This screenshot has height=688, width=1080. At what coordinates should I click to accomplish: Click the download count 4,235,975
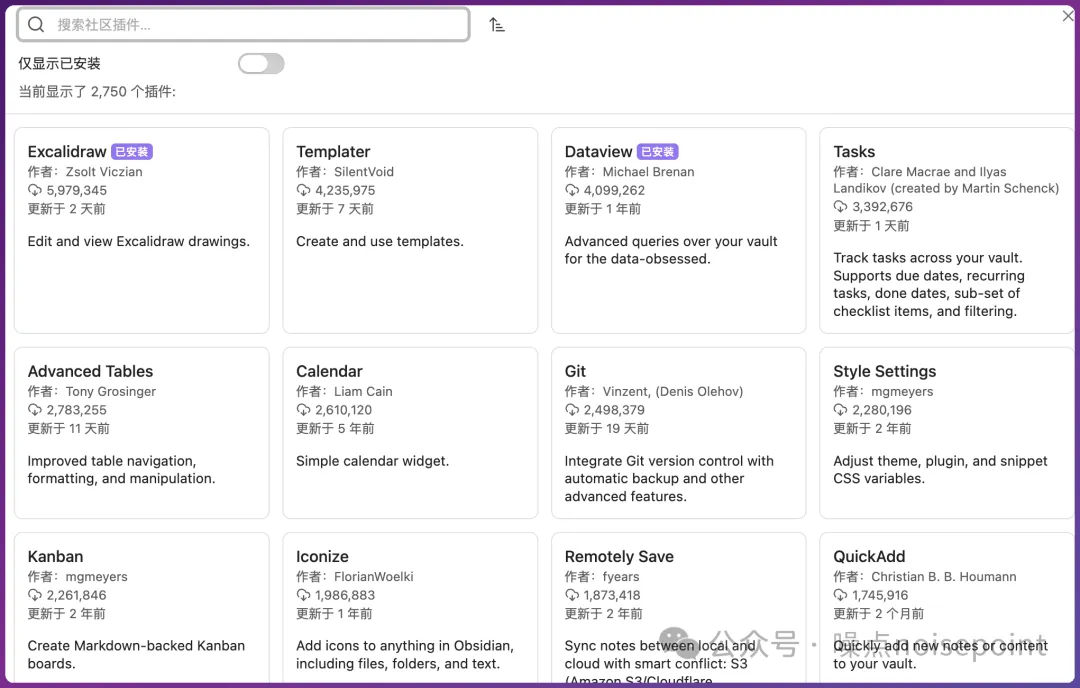[x=345, y=190]
